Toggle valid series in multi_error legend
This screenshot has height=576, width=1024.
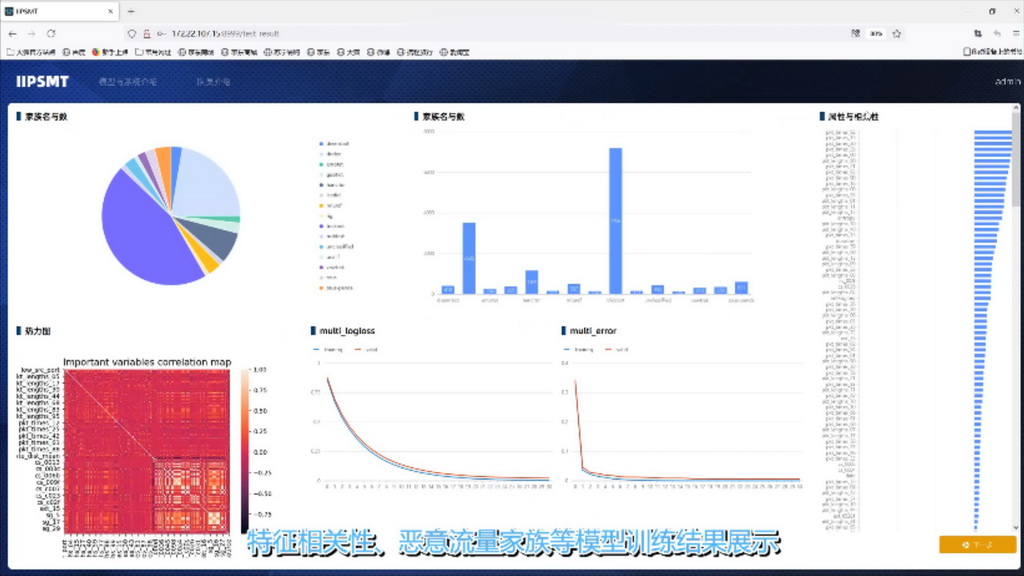click(x=615, y=349)
